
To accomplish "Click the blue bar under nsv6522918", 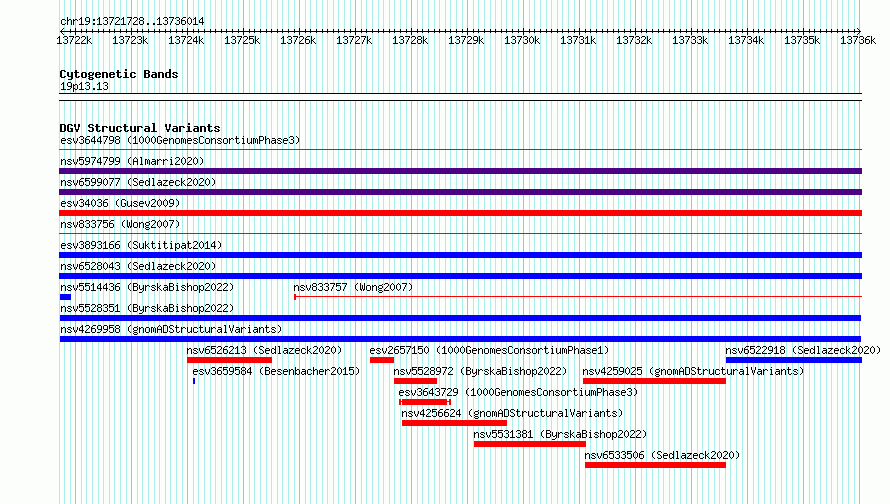I will pyautogui.click(x=794, y=360).
